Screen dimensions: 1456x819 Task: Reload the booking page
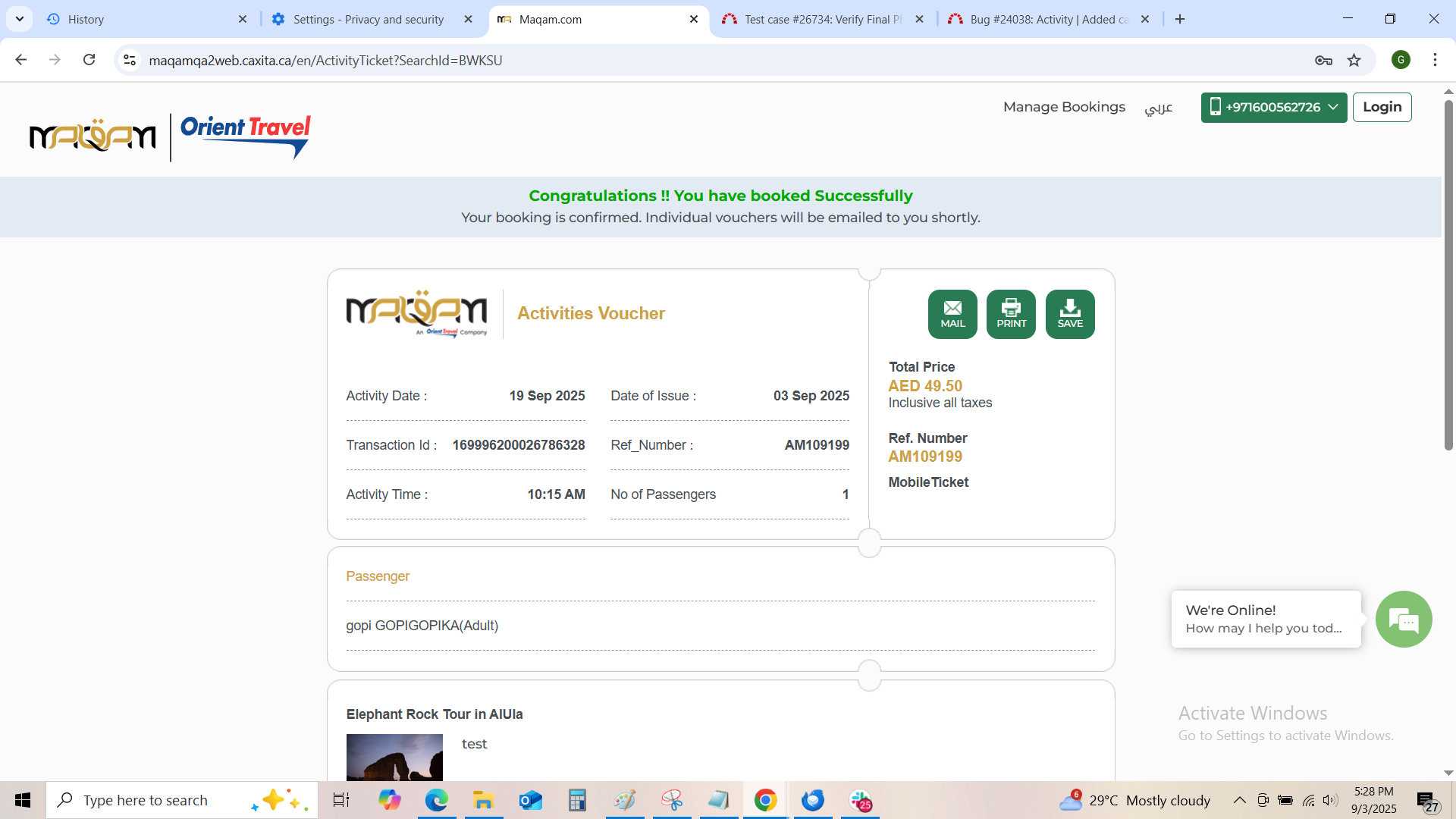pyautogui.click(x=89, y=60)
